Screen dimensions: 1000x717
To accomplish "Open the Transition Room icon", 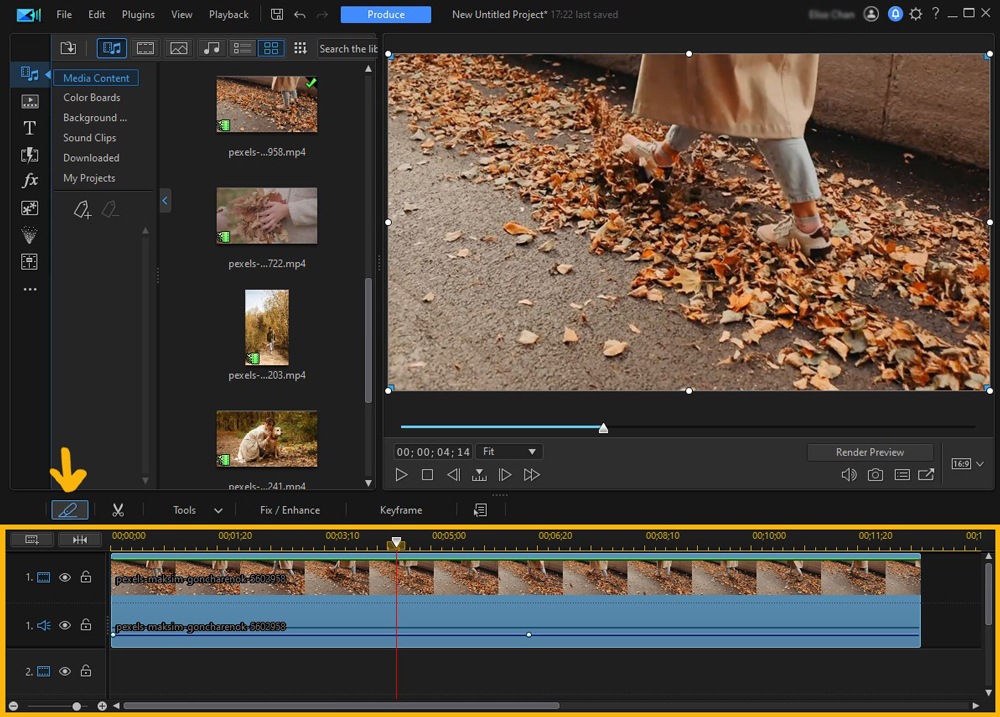I will click(29, 155).
